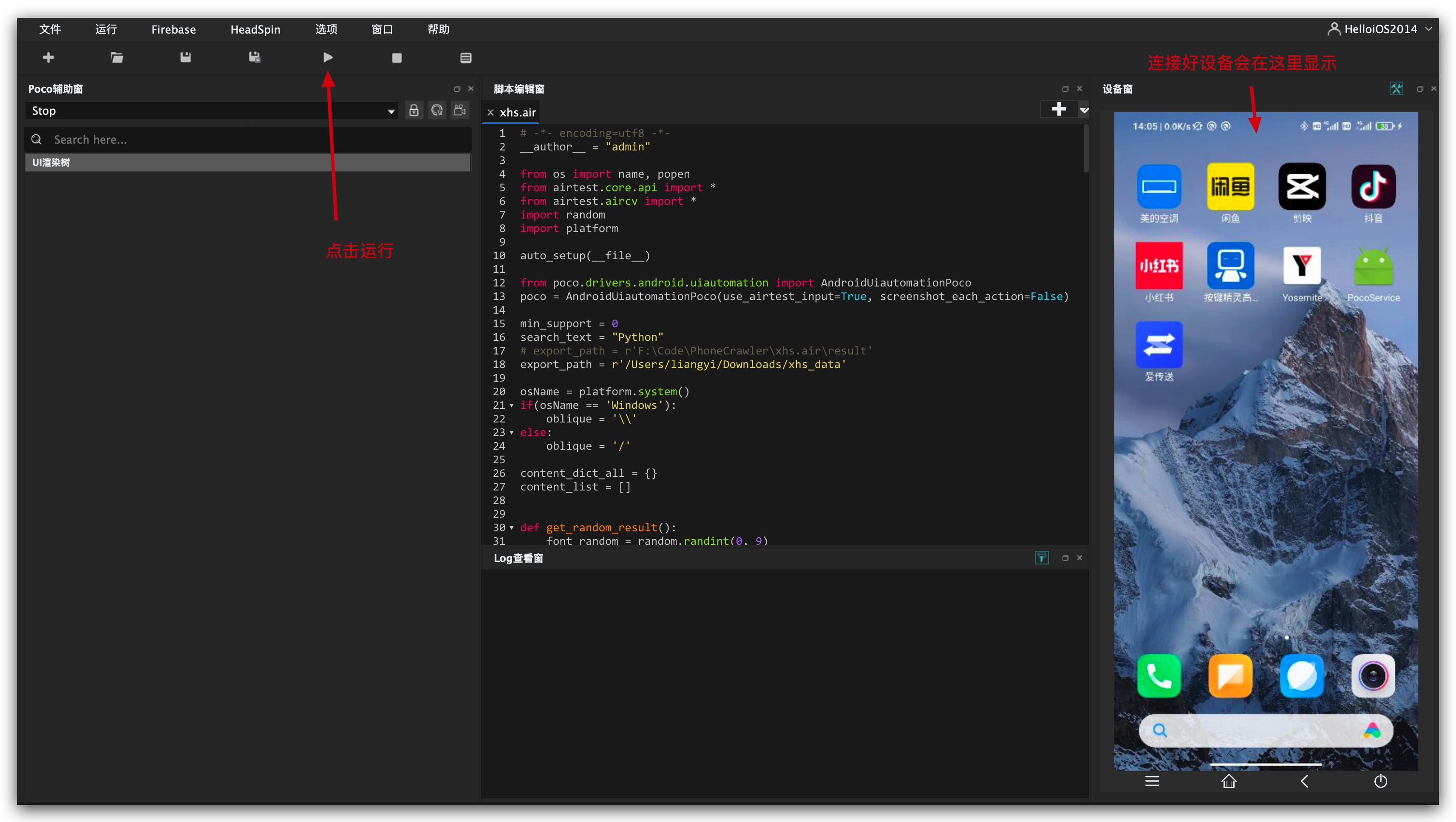Click the Log window filter icon

tap(1041, 558)
